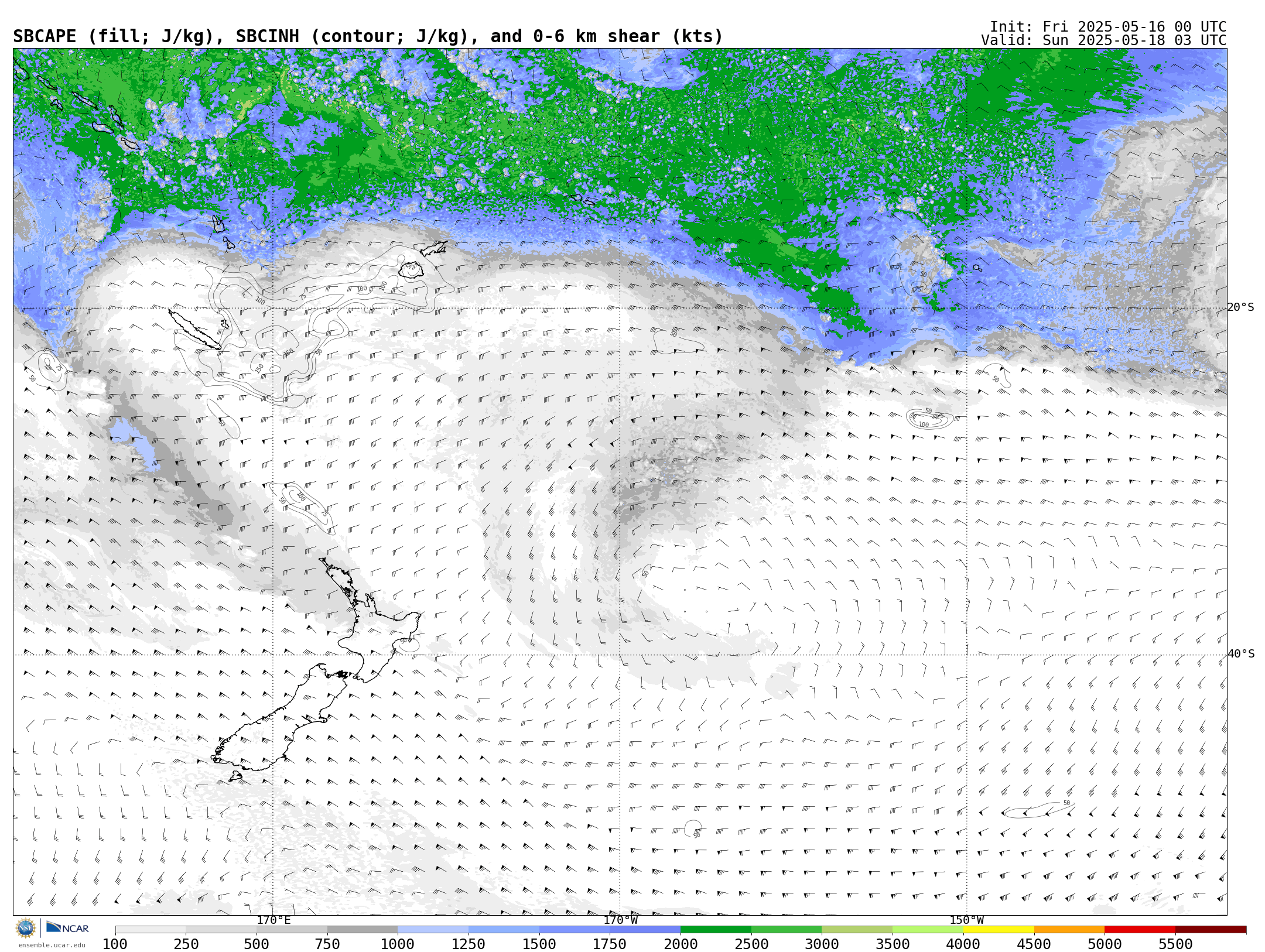Pick the pale blue swatch between 1000 and 1250

point(433,930)
